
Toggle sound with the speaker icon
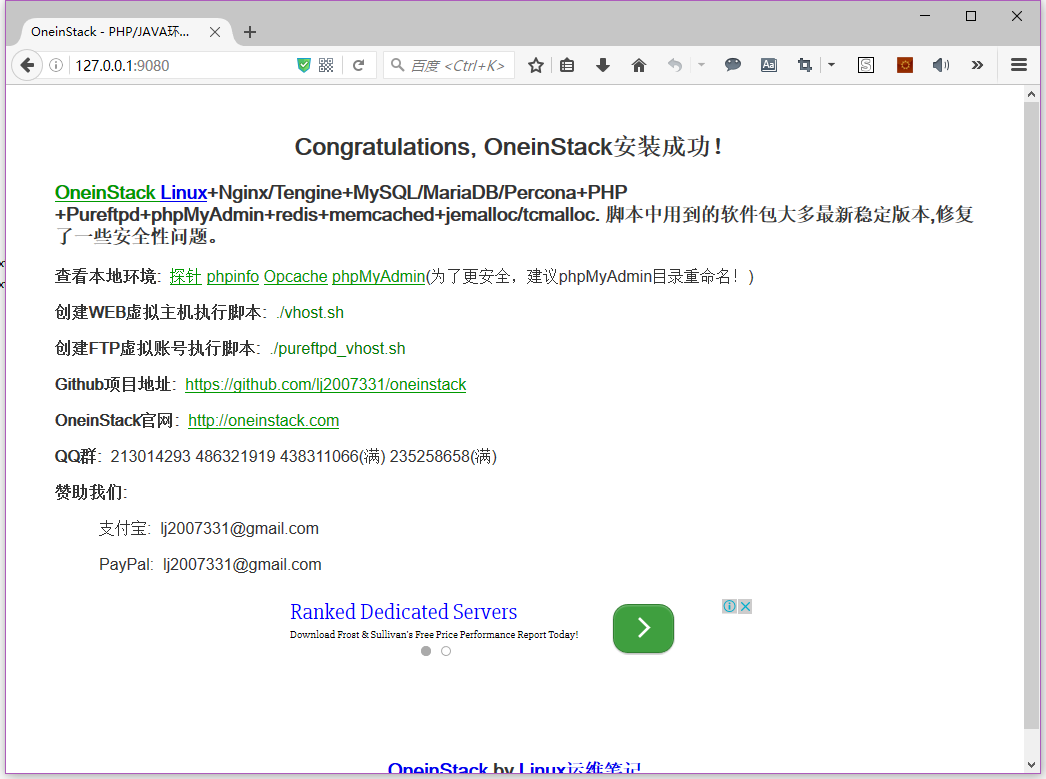coord(941,65)
